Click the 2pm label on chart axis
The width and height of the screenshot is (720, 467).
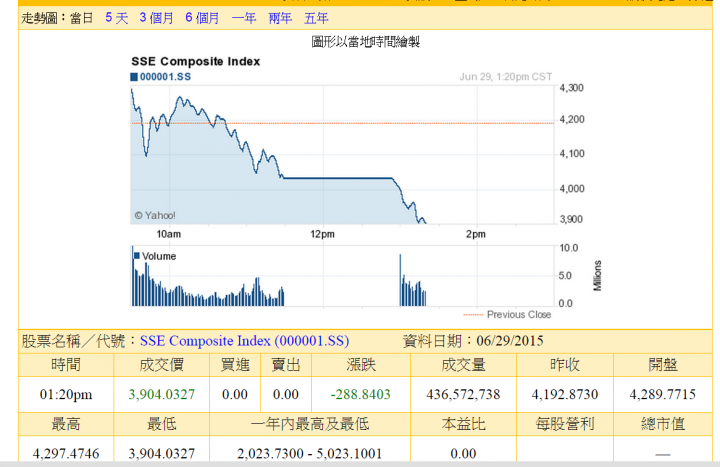click(x=476, y=234)
